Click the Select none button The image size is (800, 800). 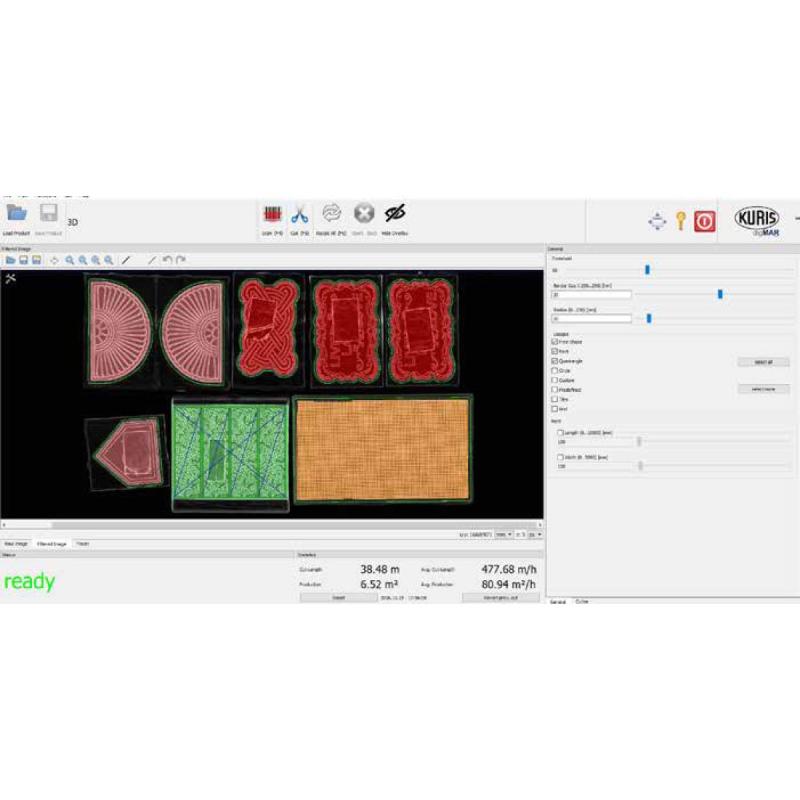coord(763,389)
